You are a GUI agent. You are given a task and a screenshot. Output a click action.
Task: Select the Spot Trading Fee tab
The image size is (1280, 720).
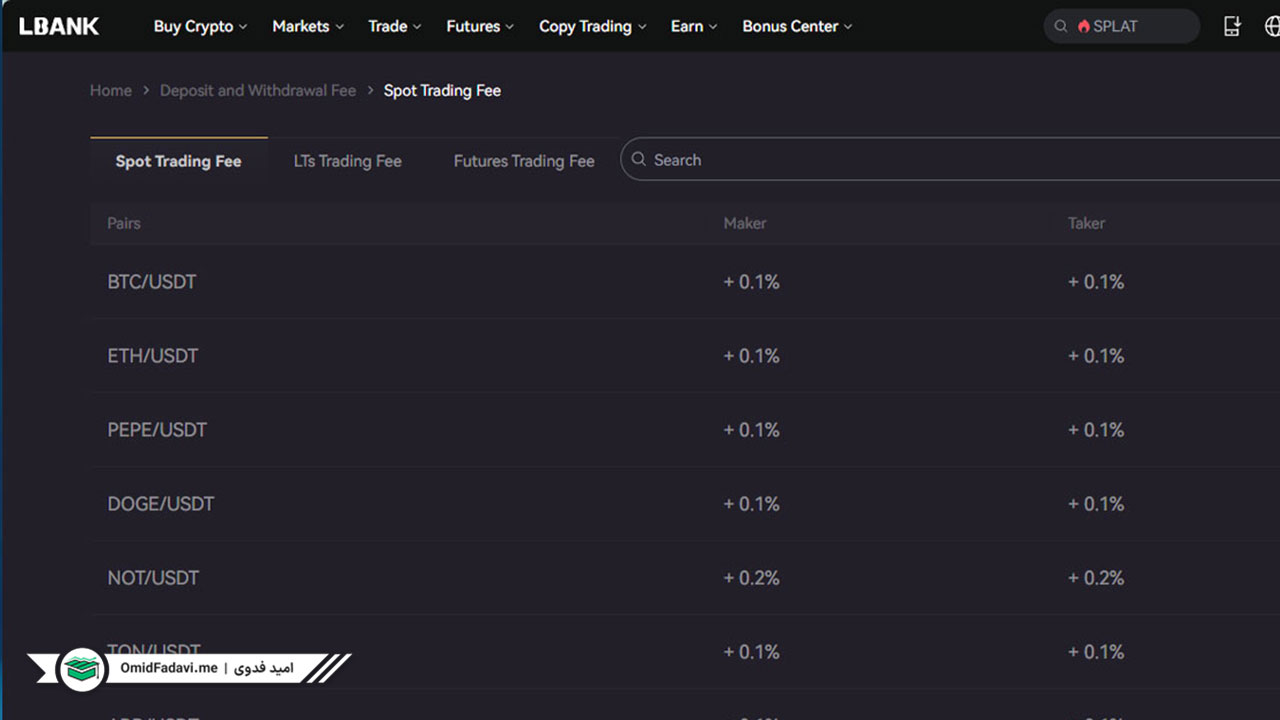178,161
